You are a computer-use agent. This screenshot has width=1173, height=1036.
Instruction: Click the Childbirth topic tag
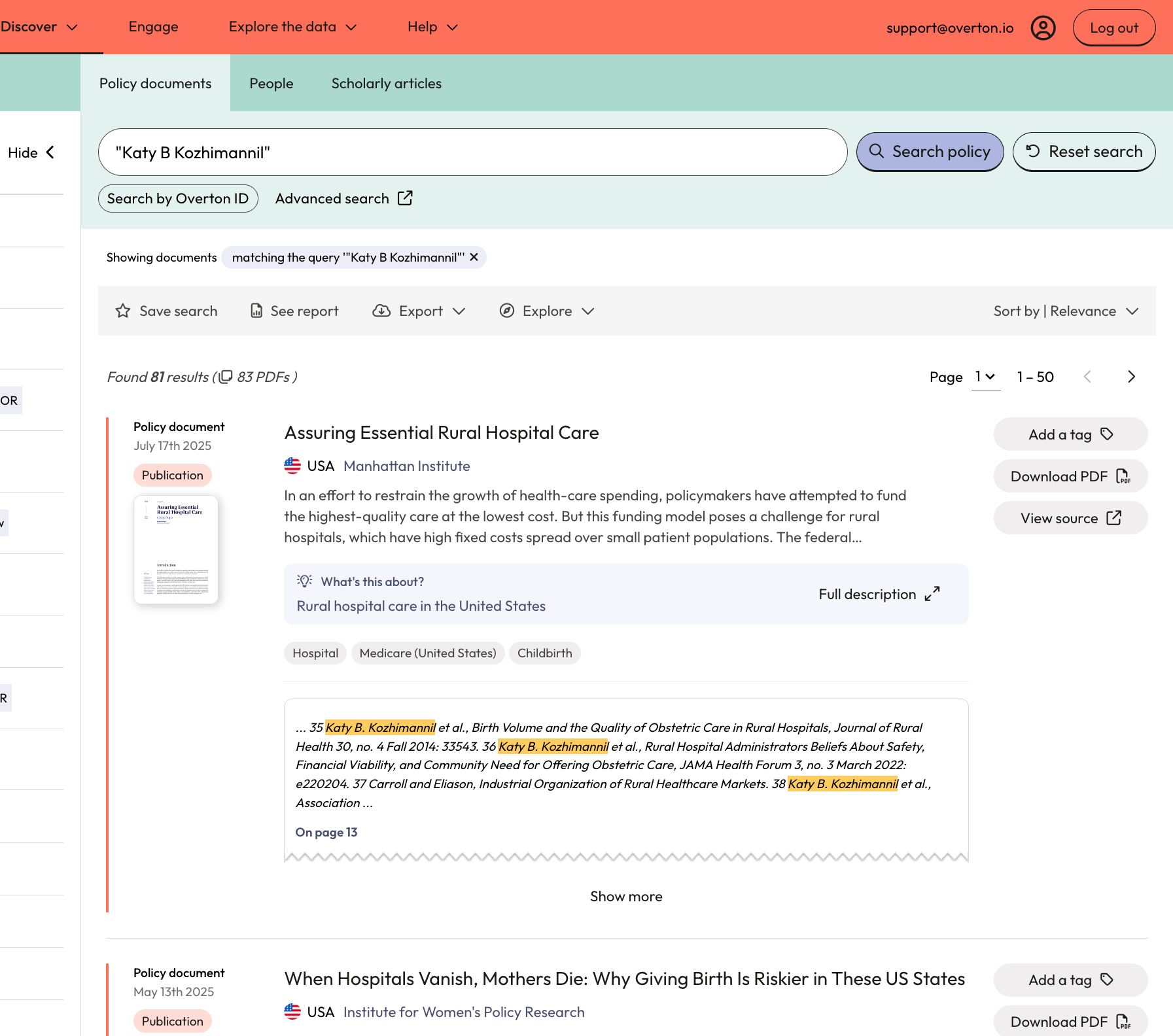pos(544,653)
